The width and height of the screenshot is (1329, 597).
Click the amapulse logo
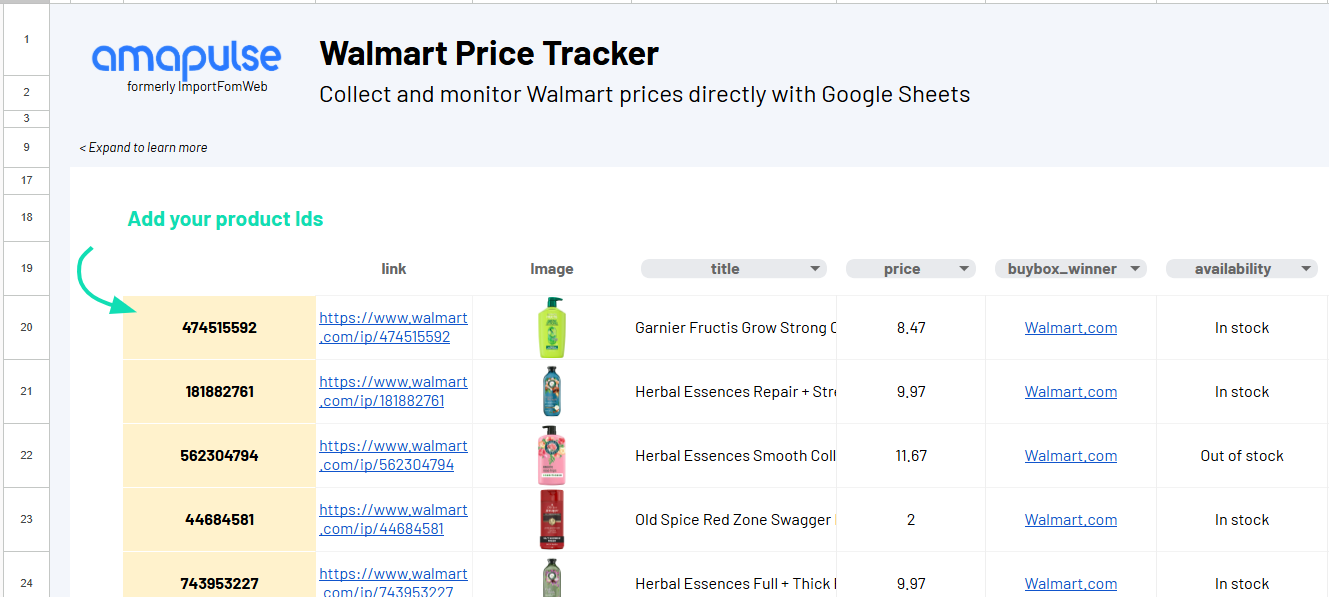pos(187,67)
